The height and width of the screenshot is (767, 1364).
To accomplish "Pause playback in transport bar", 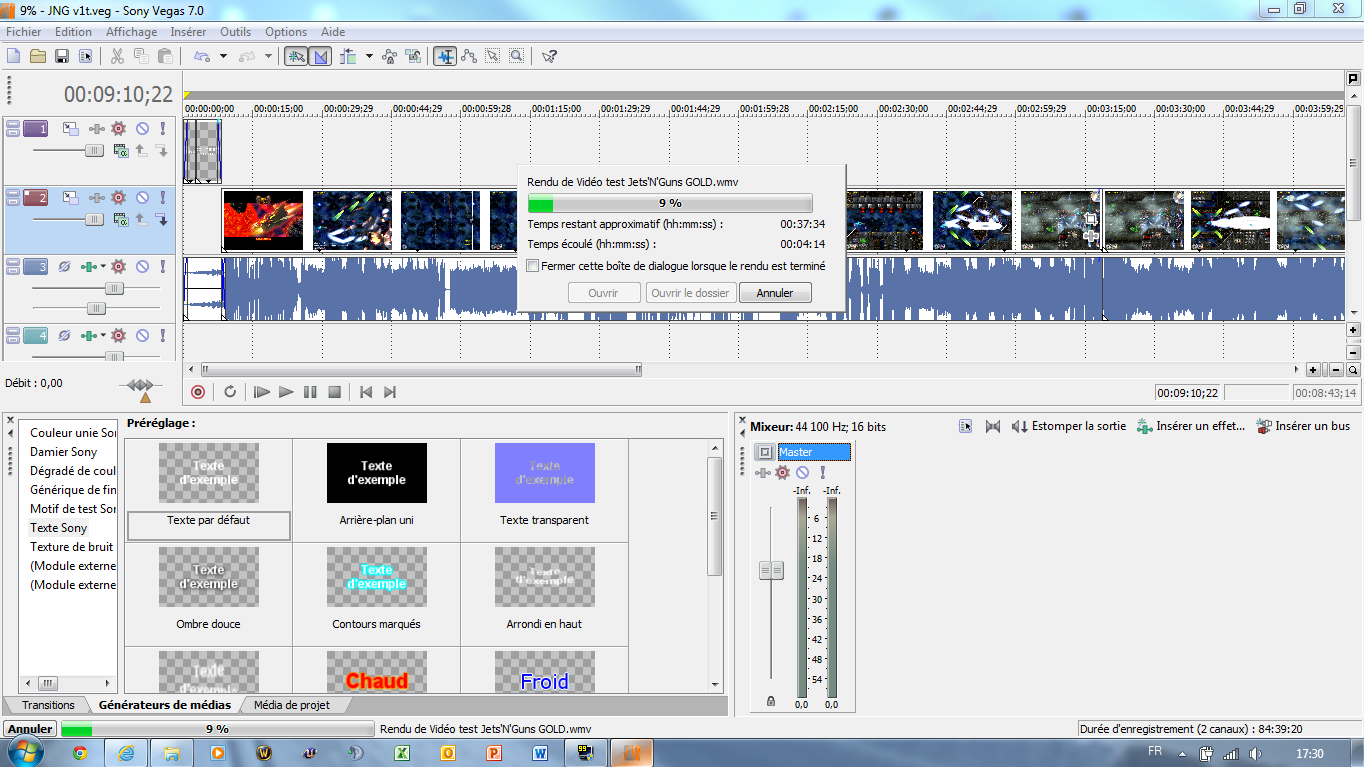I will [x=310, y=392].
